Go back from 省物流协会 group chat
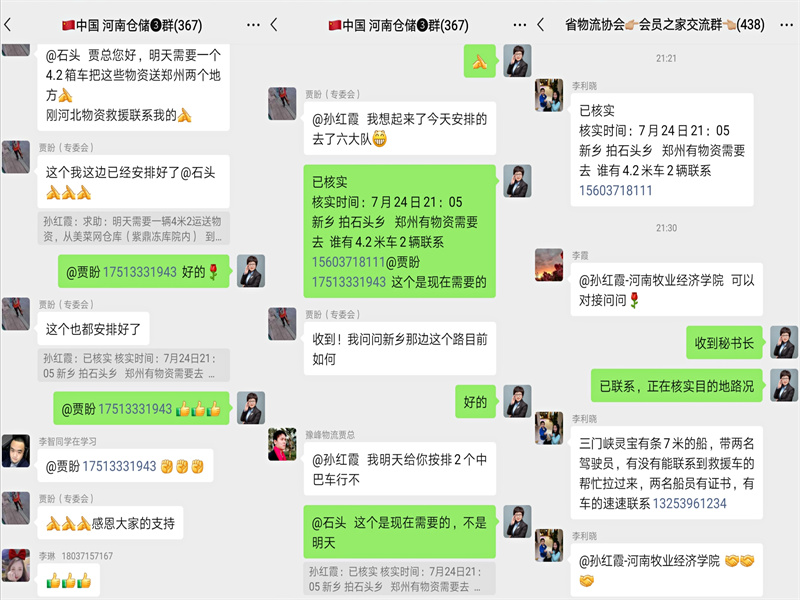Image resolution: width=800 pixels, height=600 pixels. (x=541, y=24)
